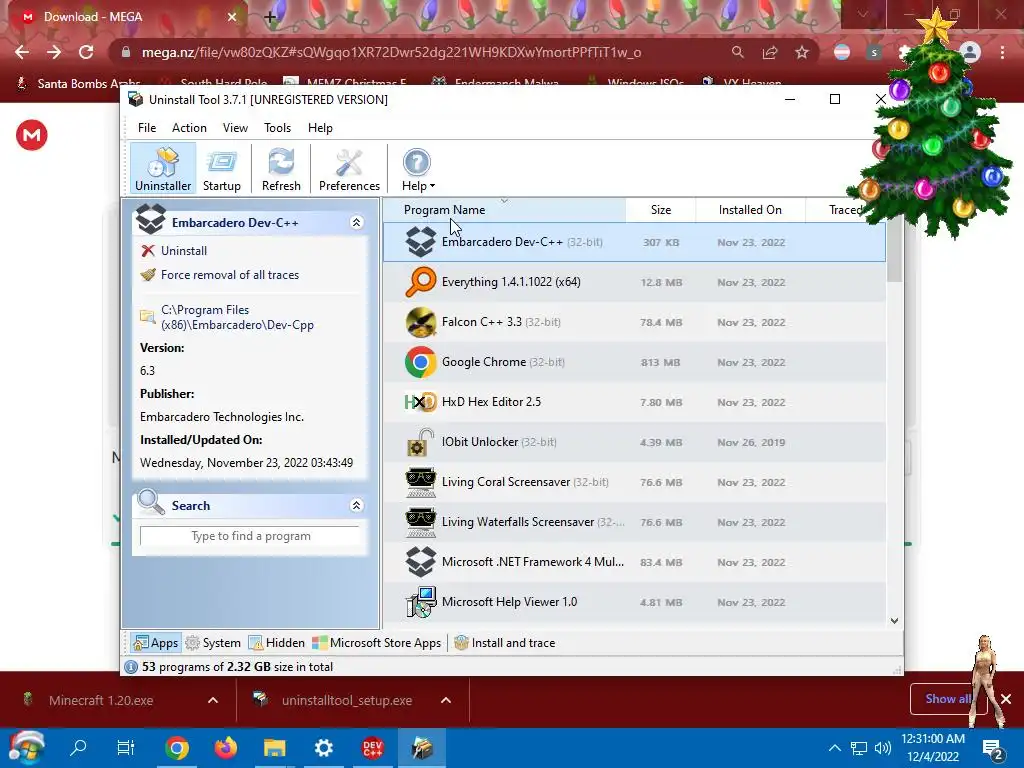
Task: Select the HxD Hex Editor icon
Action: click(421, 402)
